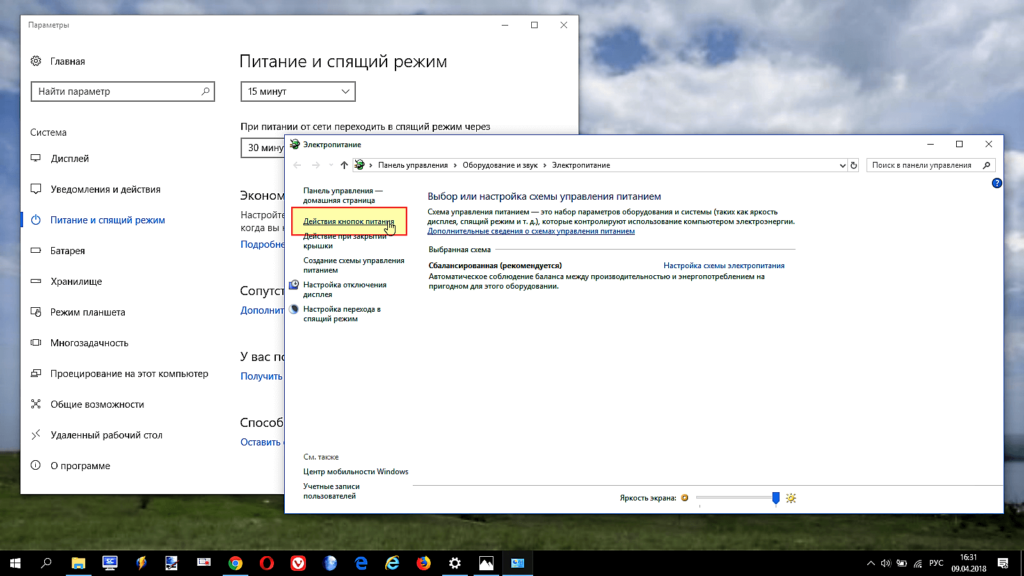Open Google Chrome from the taskbar
Image resolution: width=1024 pixels, height=576 pixels.
235,563
